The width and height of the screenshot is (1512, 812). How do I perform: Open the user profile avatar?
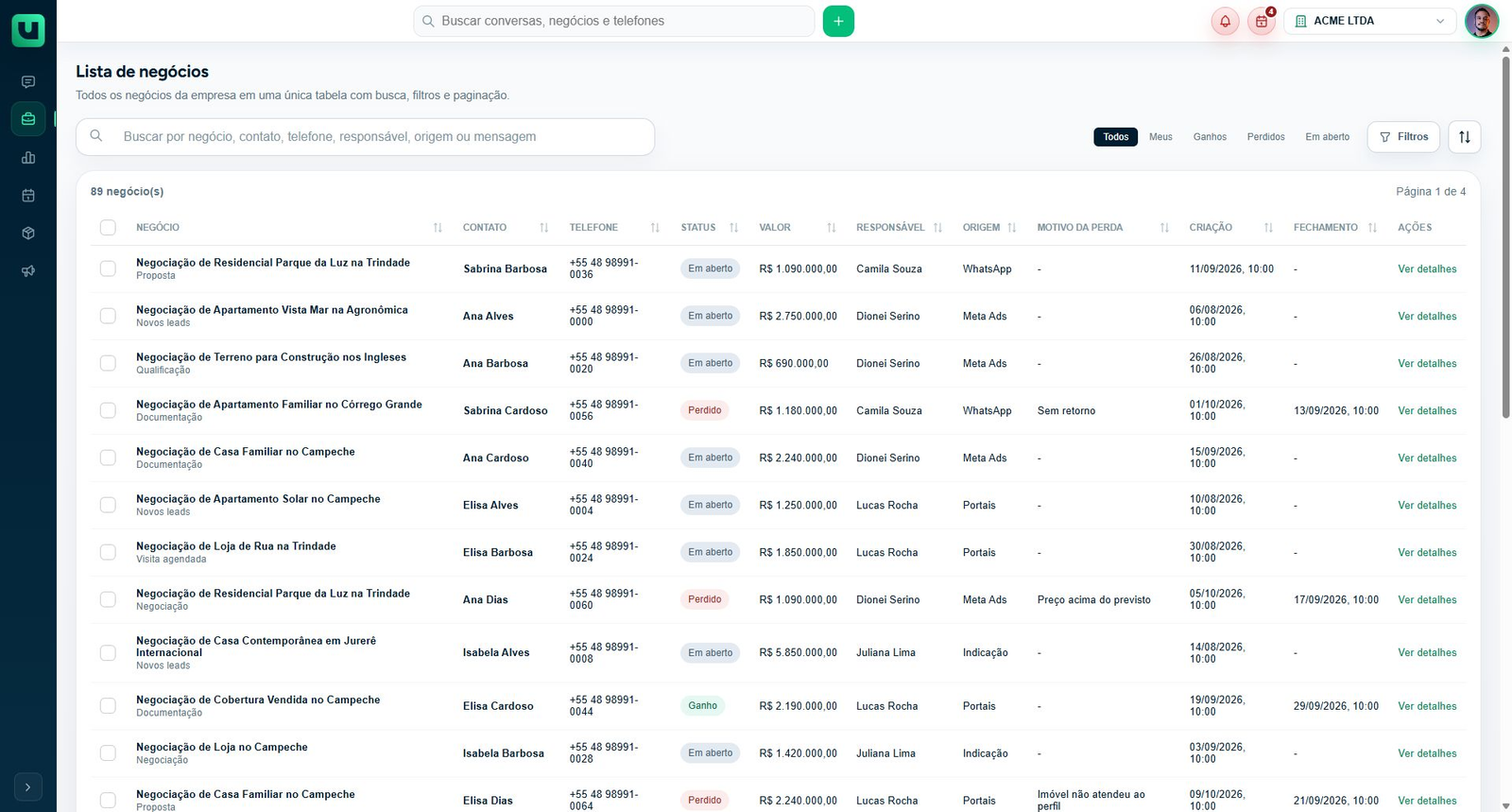click(1482, 21)
